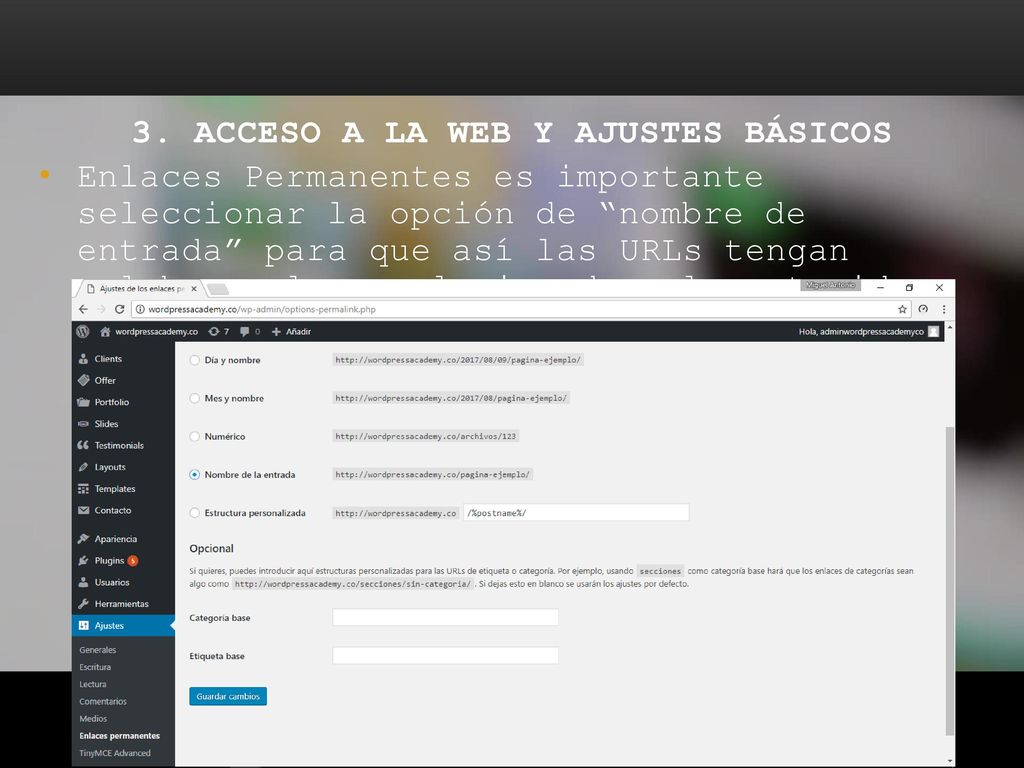The height and width of the screenshot is (768, 1024).
Task: Open the Enlaces permanentes submenu item
Action: pyautogui.click(x=120, y=735)
